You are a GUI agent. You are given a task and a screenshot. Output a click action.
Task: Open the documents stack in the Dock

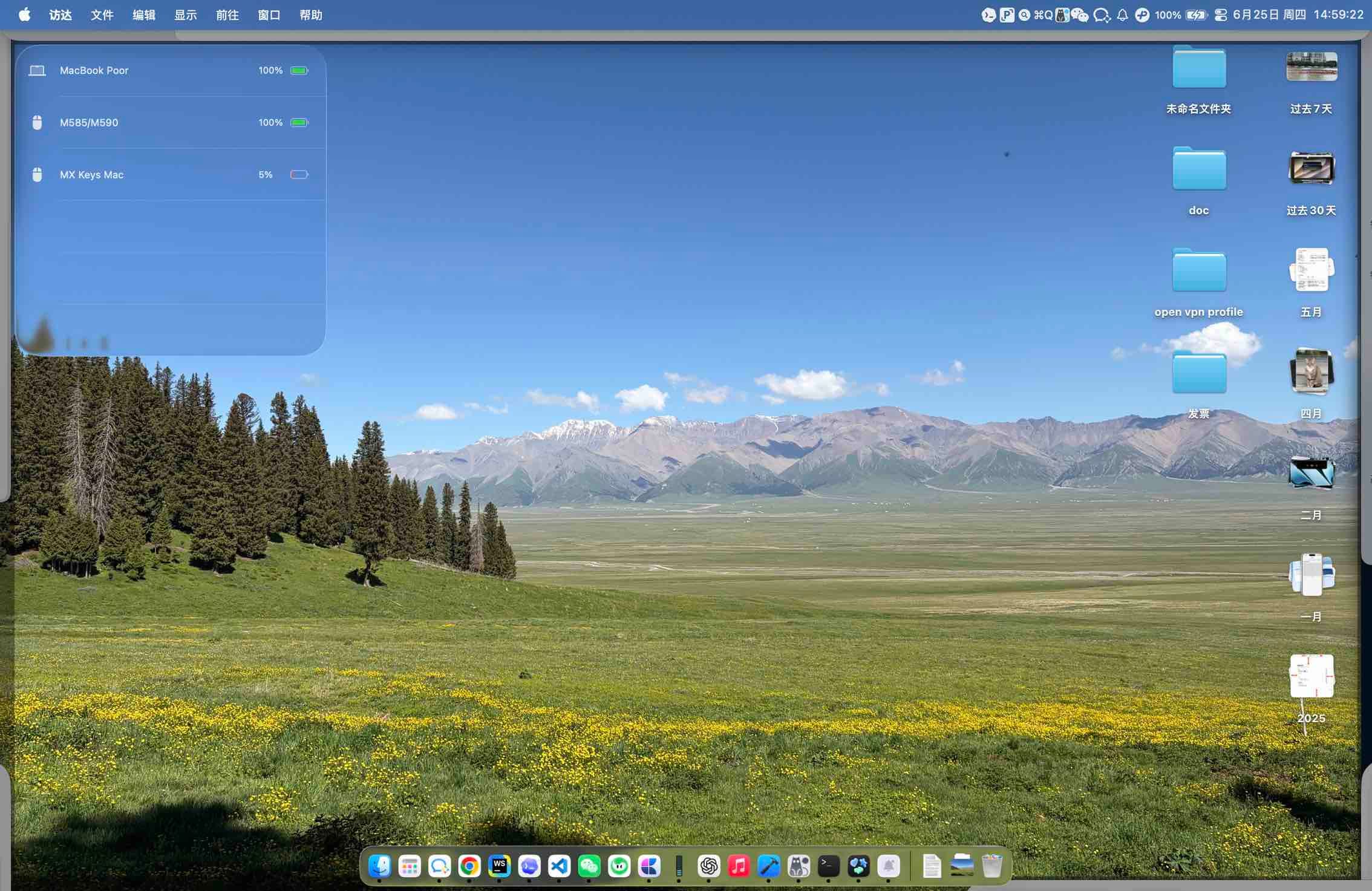click(x=932, y=866)
